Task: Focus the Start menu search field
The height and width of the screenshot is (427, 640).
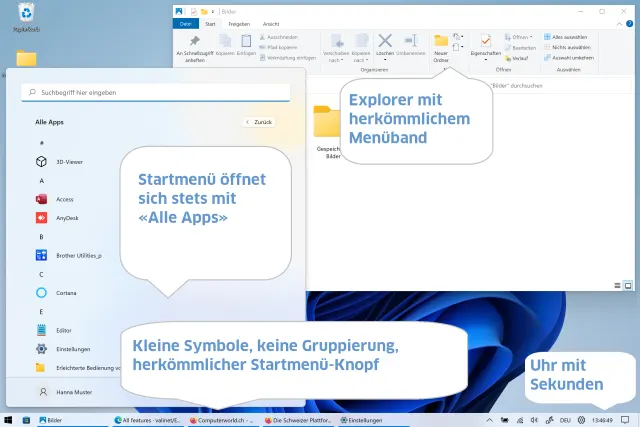Action: 156,93
